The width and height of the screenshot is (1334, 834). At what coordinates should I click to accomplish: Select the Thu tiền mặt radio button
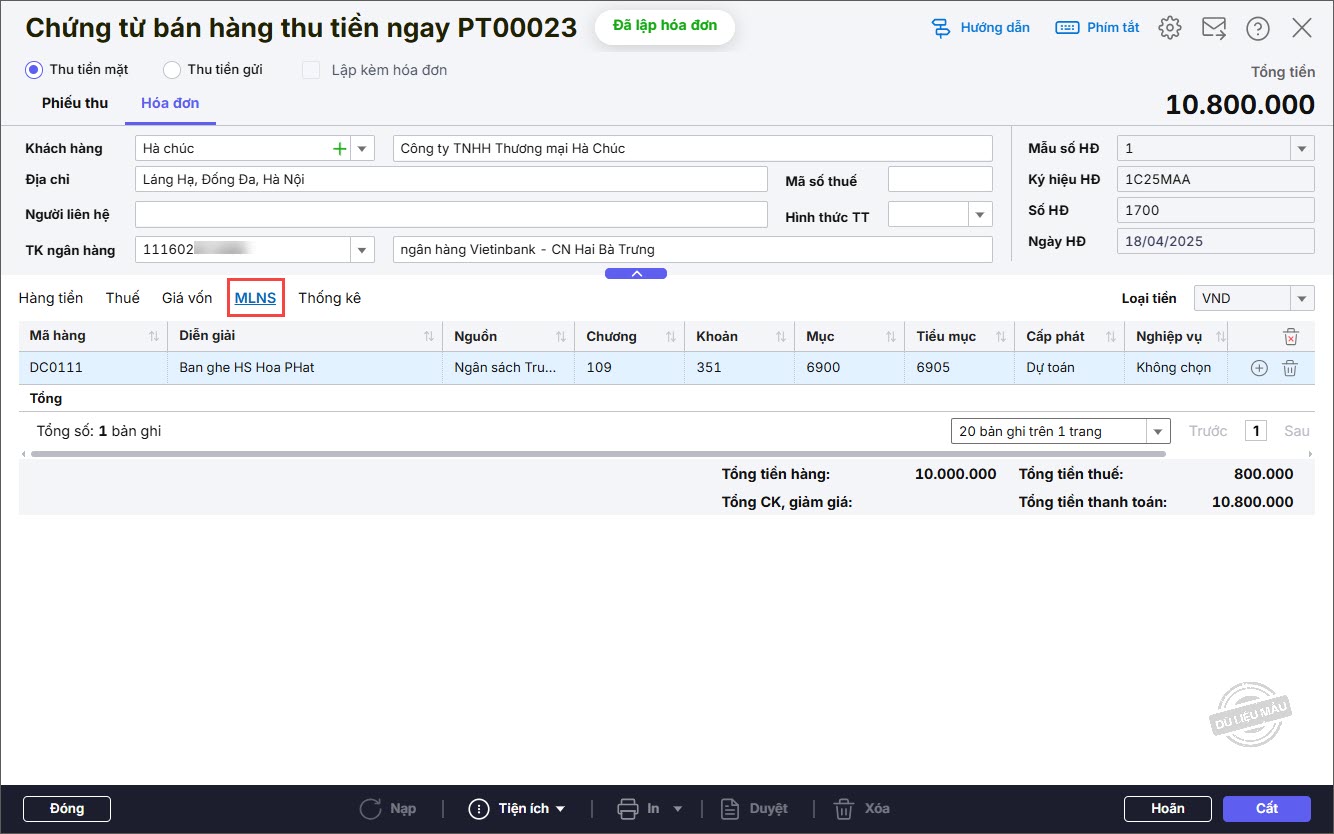coord(34,70)
